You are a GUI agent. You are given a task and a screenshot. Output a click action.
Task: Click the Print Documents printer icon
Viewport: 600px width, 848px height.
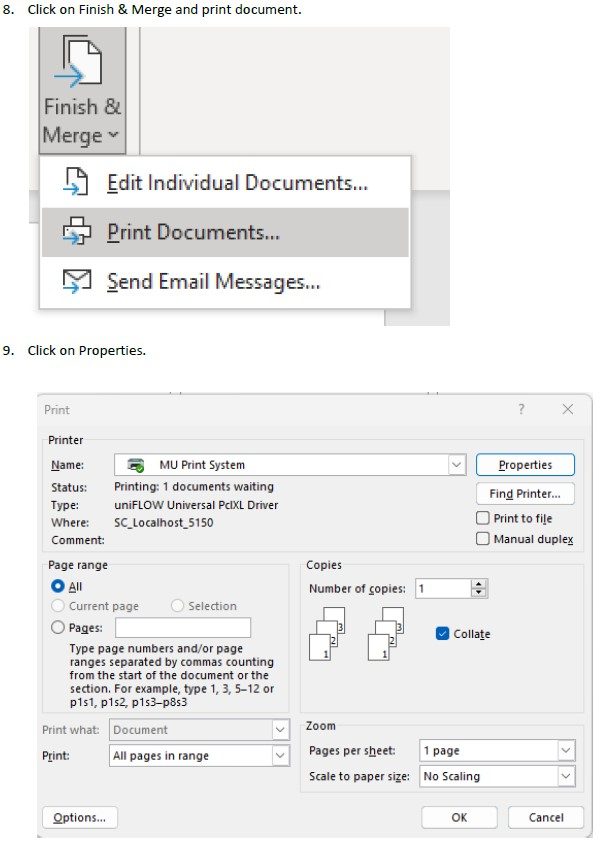coord(77,233)
